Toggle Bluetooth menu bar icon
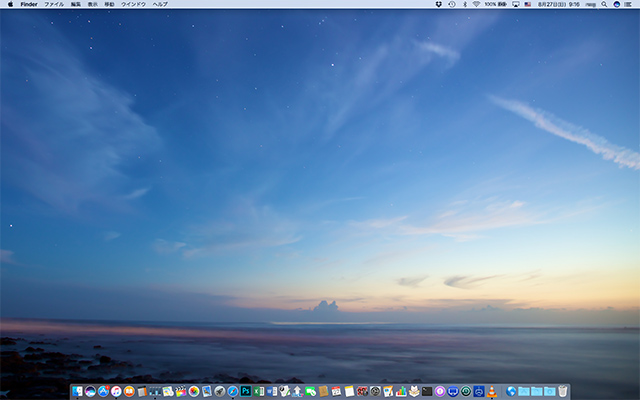 click(x=464, y=4)
